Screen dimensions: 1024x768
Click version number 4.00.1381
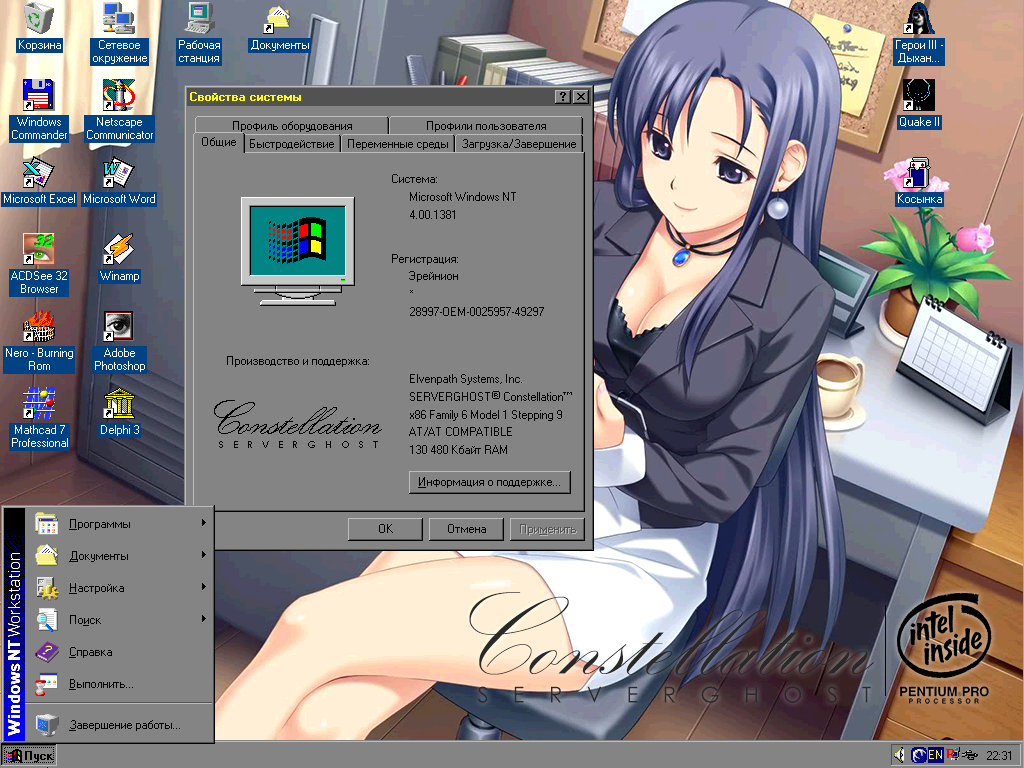coord(432,214)
